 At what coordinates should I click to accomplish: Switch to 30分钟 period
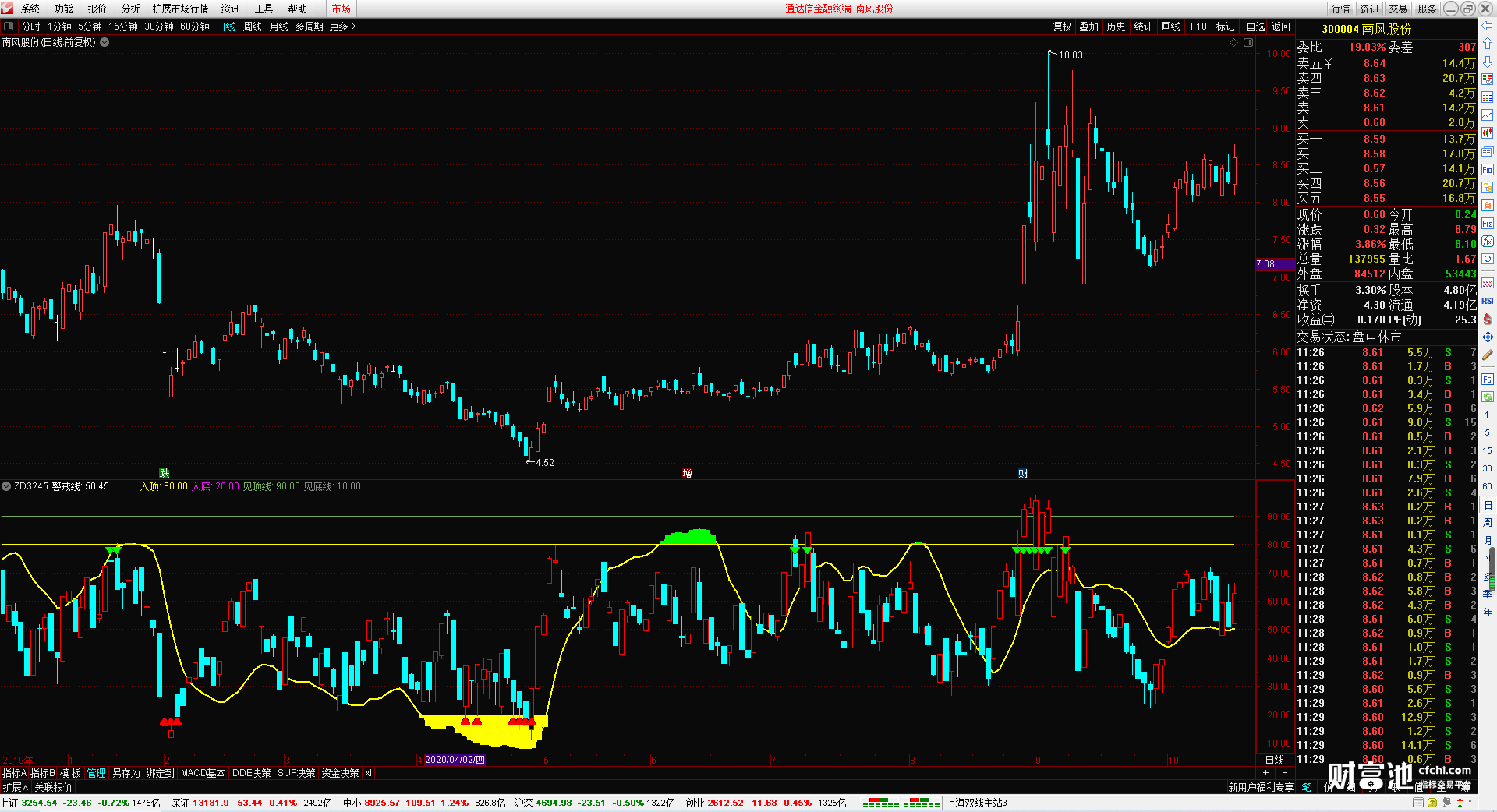[159, 26]
